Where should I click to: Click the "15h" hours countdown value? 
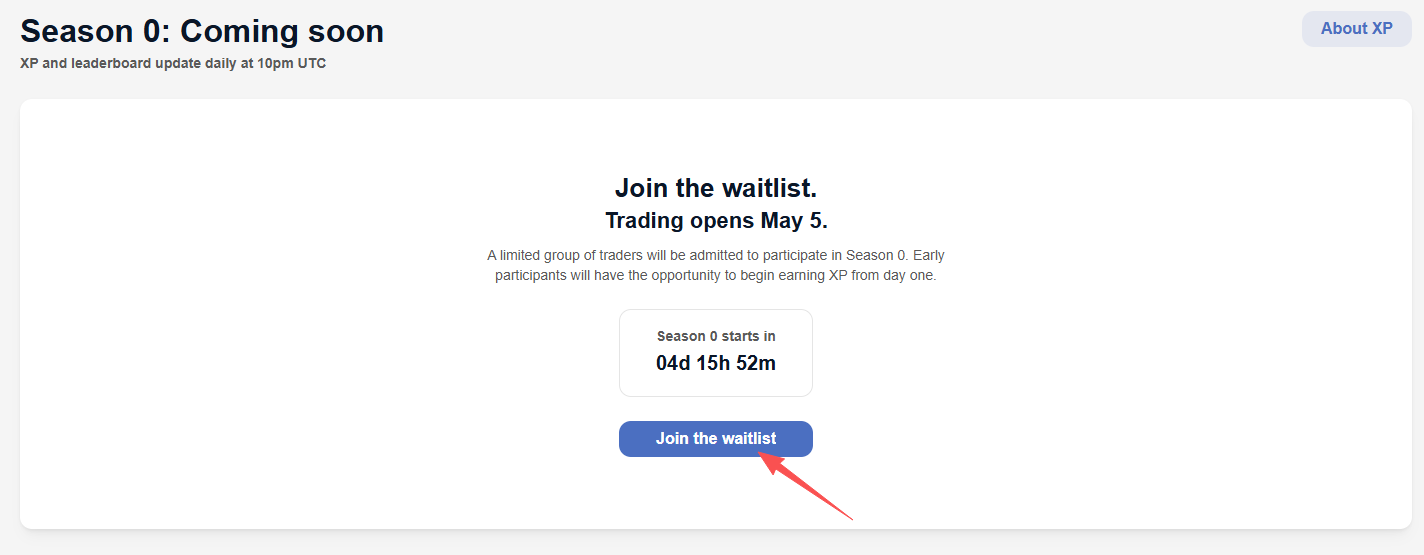[716, 363]
